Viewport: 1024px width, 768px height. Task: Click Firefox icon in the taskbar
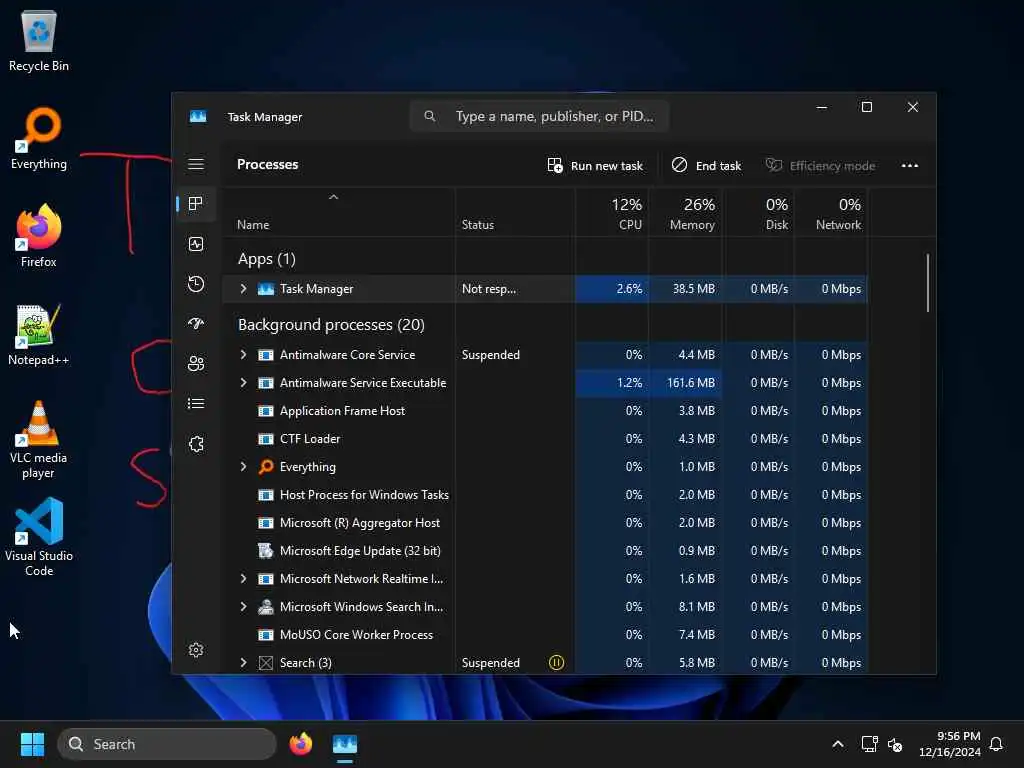(301, 744)
